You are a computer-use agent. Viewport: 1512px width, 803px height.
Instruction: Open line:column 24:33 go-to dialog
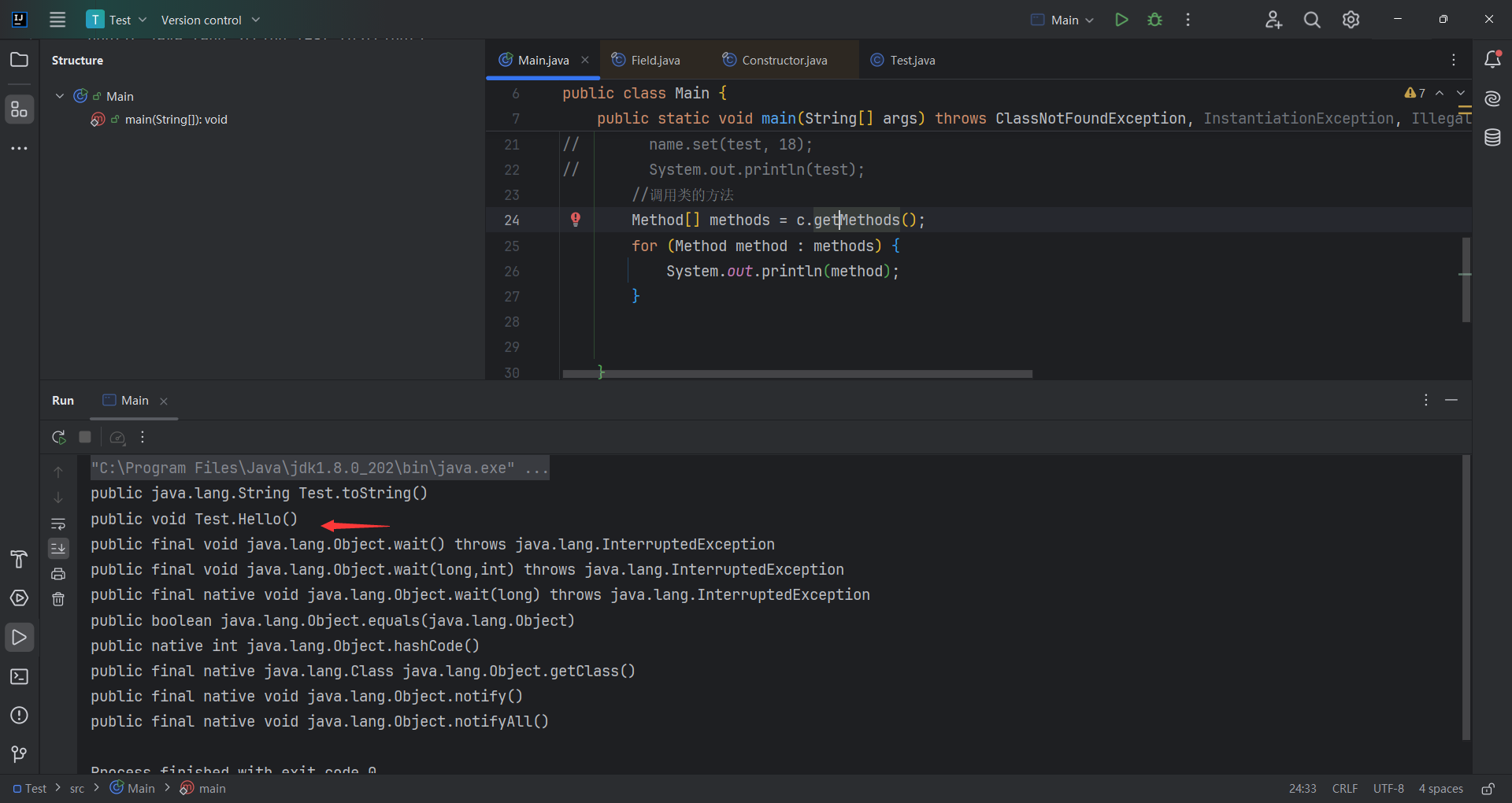[x=1303, y=789]
